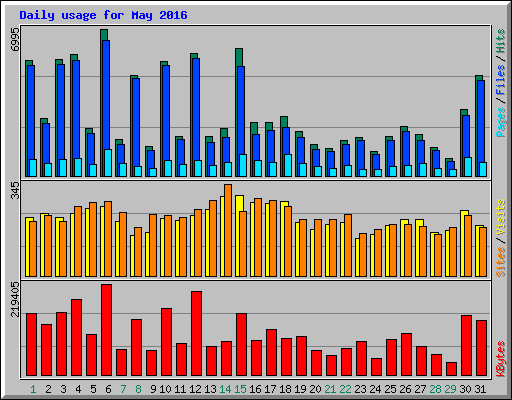This screenshot has width=512, height=400.
Task: Click the orange visits bar for day 14
Action: tap(228, 230)
